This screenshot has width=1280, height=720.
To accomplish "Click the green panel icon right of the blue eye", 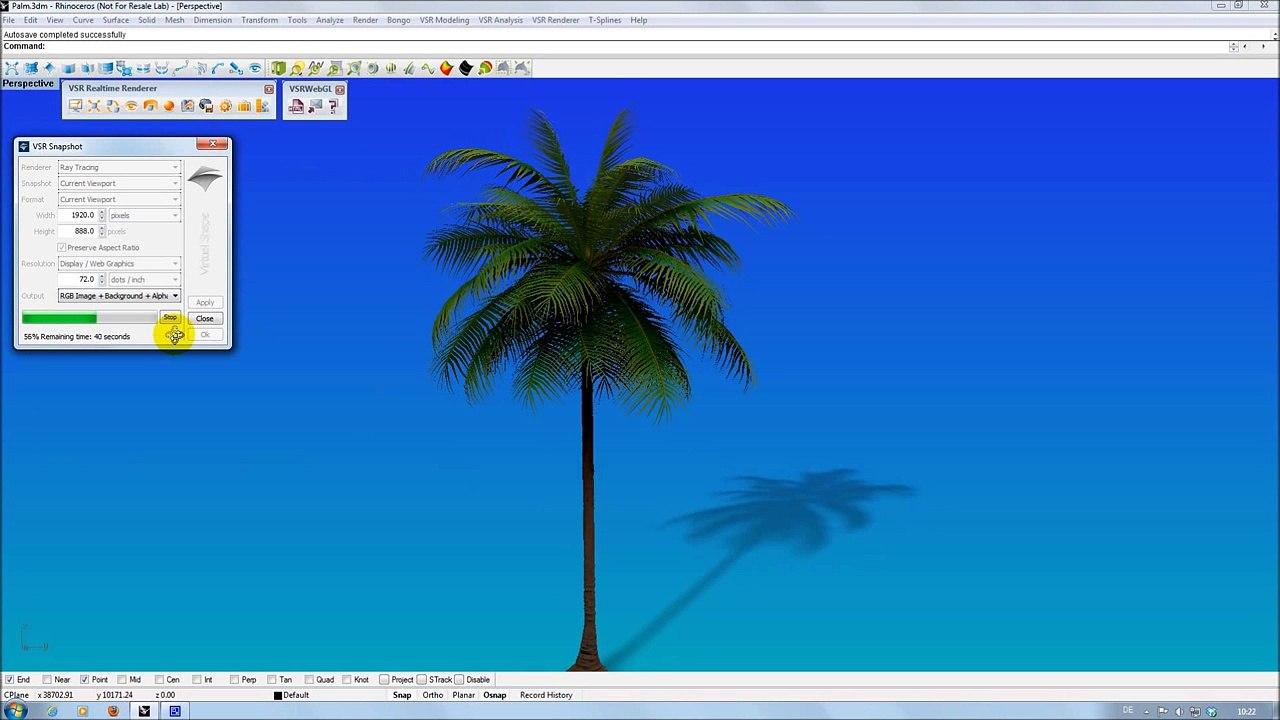I will [x=277, y=68].
